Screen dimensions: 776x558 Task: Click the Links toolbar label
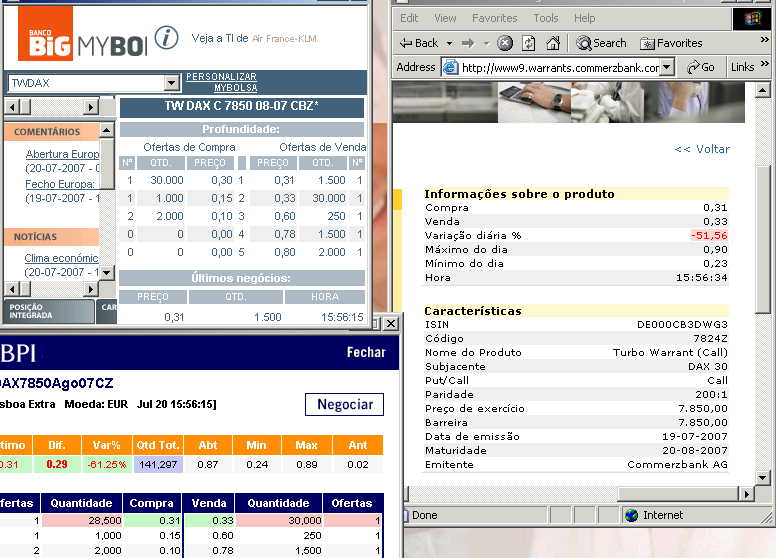(742, 67)
